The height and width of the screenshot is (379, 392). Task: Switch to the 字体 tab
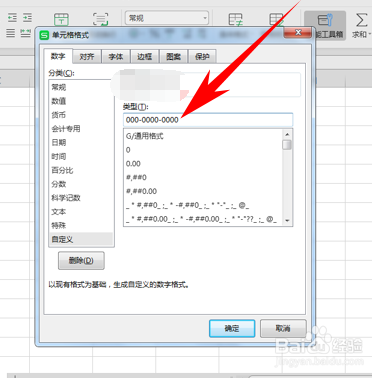point(116,57)
